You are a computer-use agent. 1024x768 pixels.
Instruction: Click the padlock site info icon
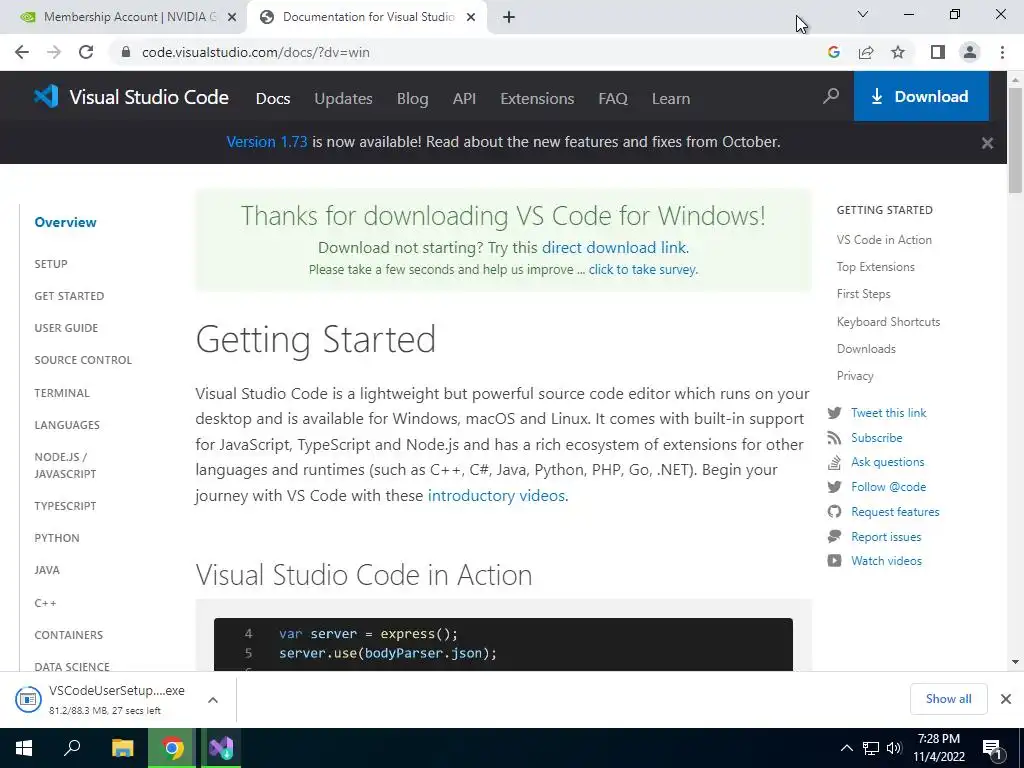pos(126,52)
